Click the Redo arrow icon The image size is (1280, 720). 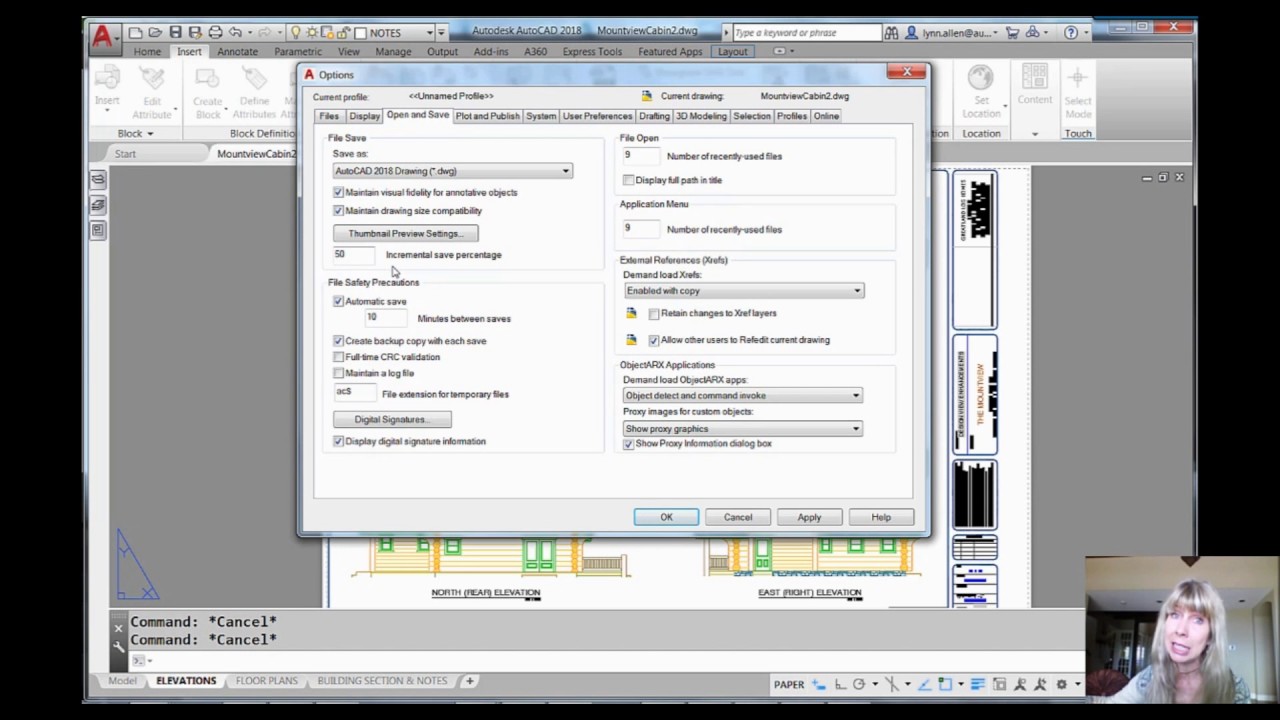tap(264, 32)
